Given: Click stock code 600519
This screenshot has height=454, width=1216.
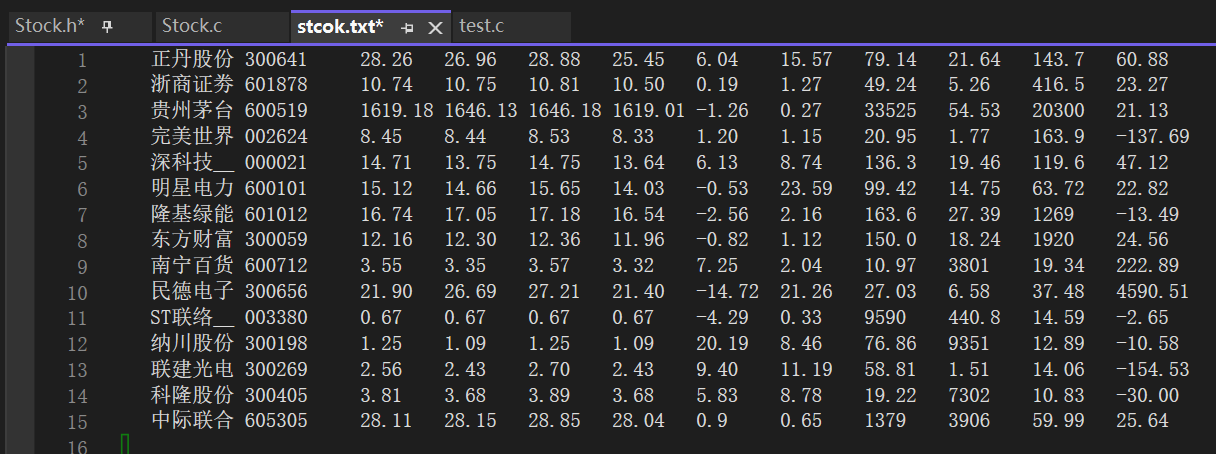Looking at the screenshot, I should coord(276,111).
